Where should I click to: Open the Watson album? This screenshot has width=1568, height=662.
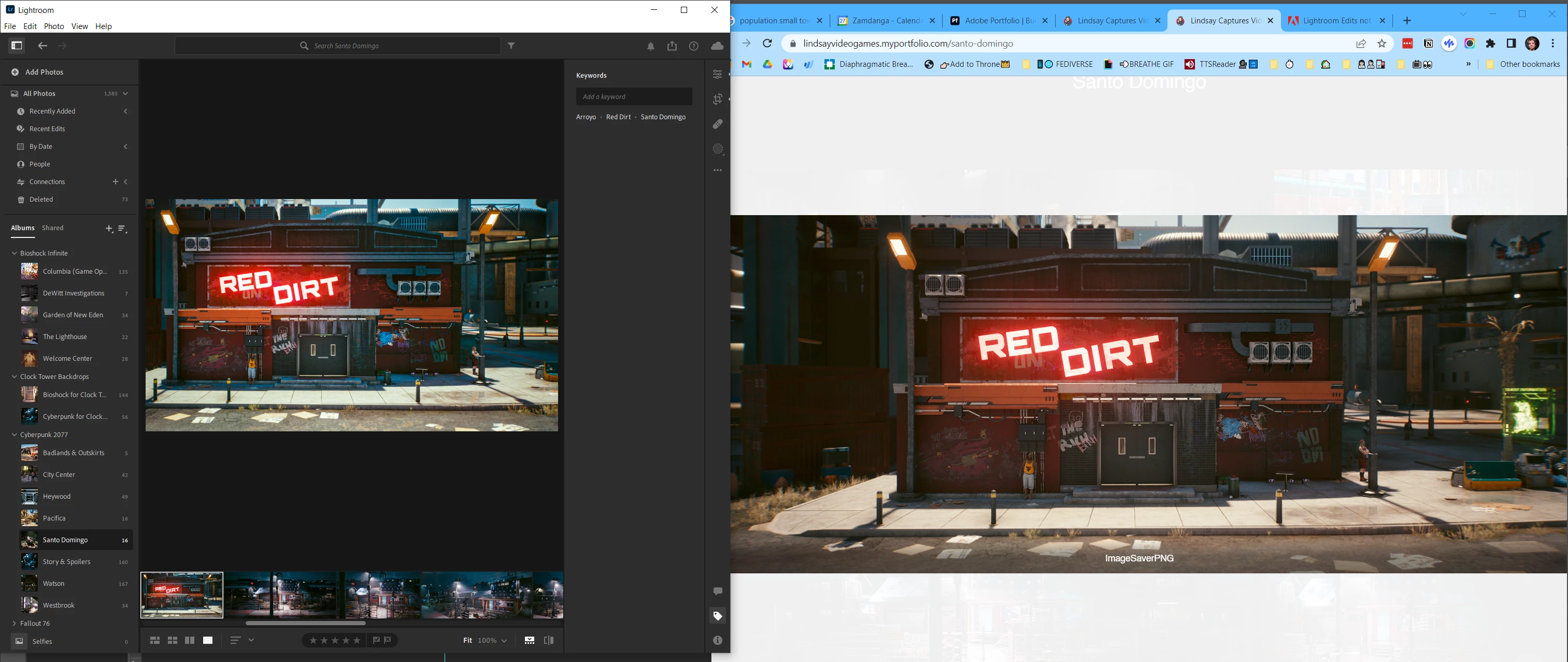coord(53,583)
